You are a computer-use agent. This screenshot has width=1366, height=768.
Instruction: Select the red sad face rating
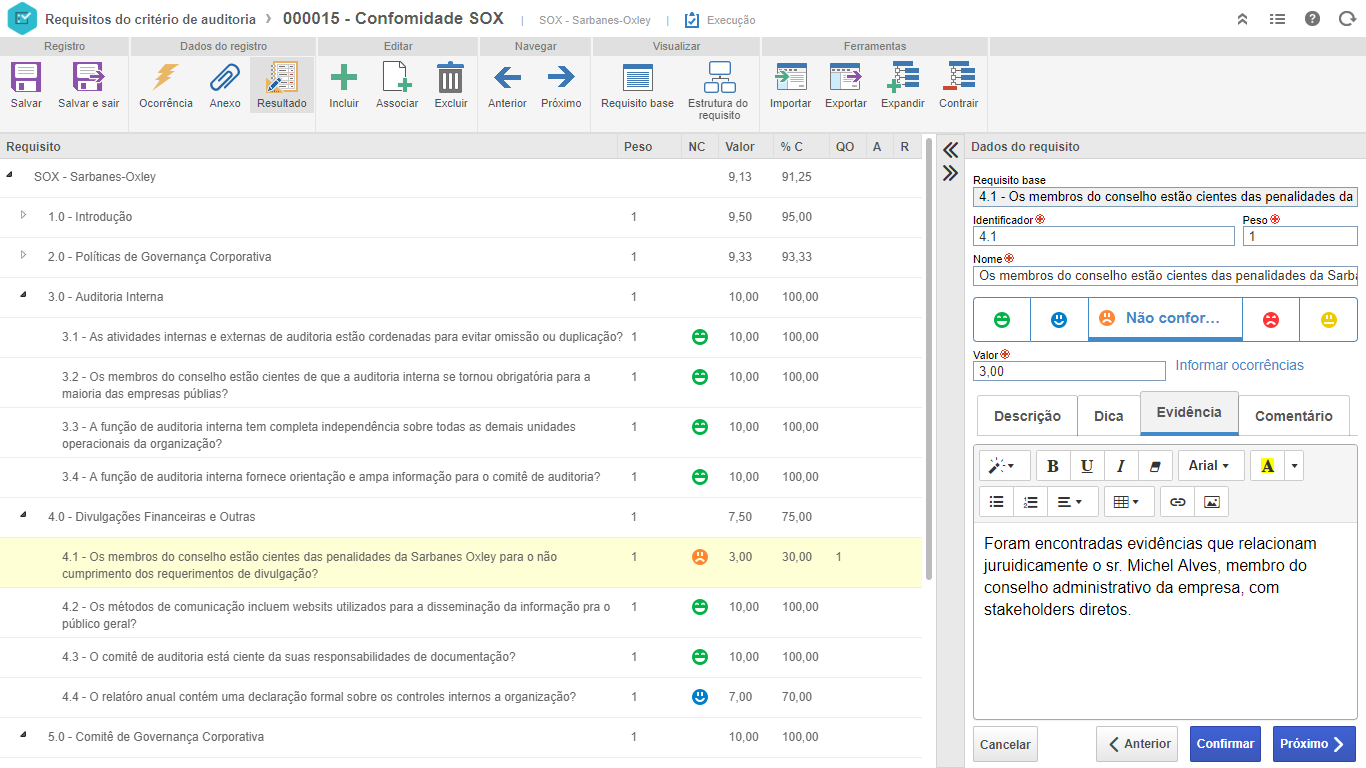pyautogui.click(x=1270, y=320)
